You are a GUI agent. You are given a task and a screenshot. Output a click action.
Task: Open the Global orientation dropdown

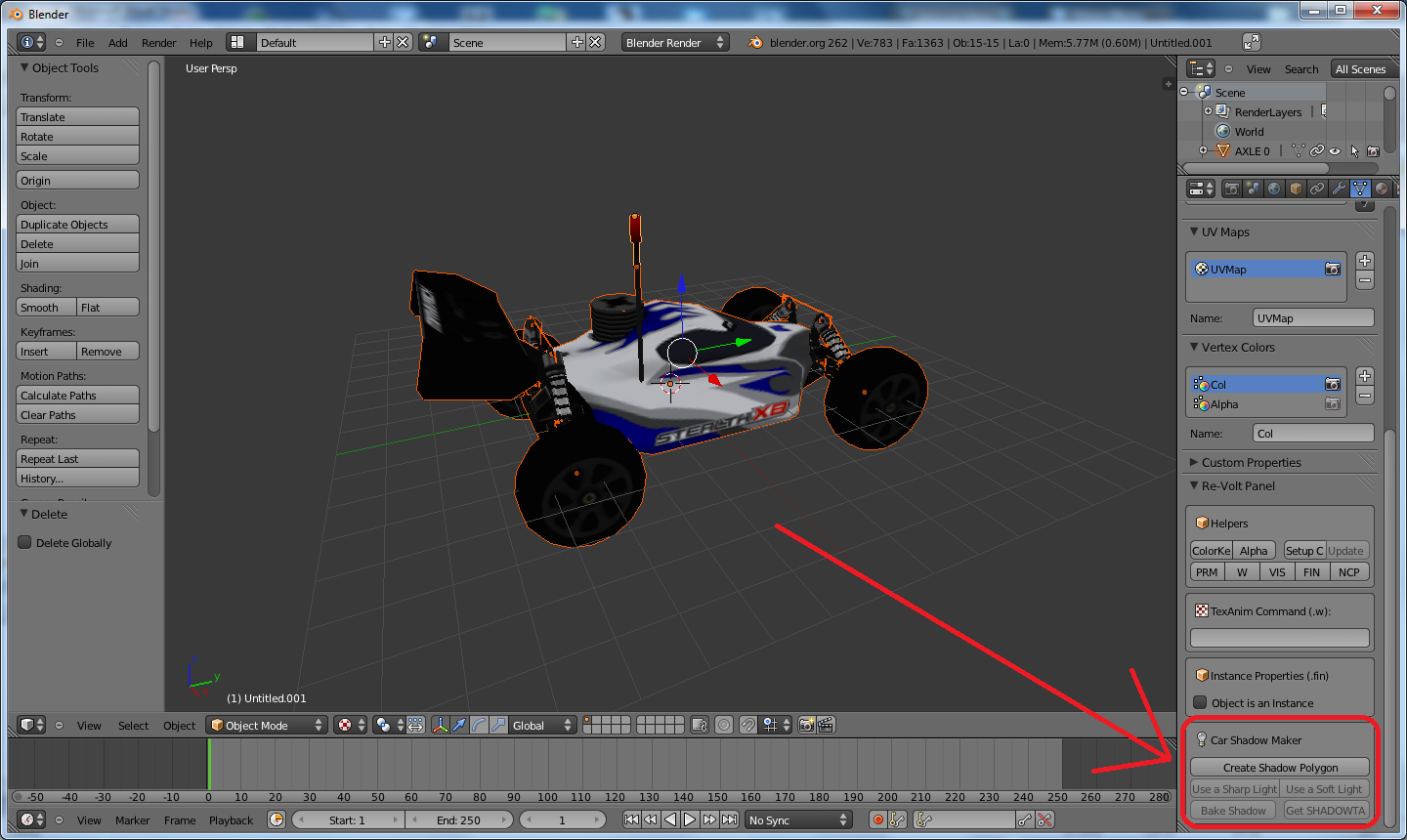(x=542, y=725)
